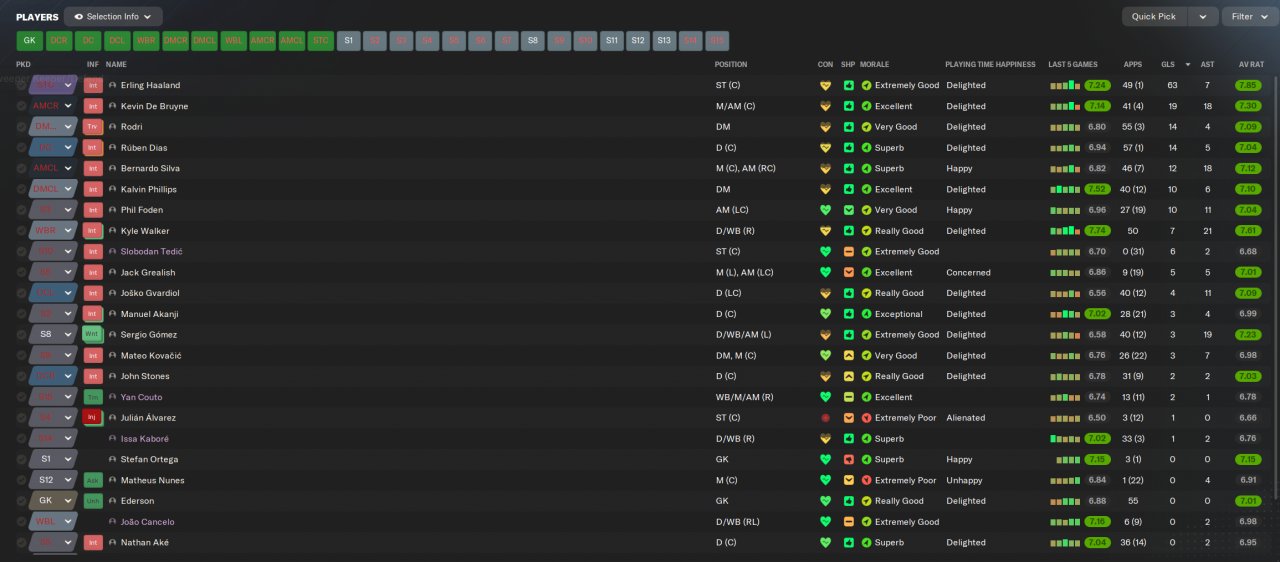Click Stefan Ortega's red sharpness icon
The image size is (1280, 562).
pyautogui.click(x=848, y=460)
